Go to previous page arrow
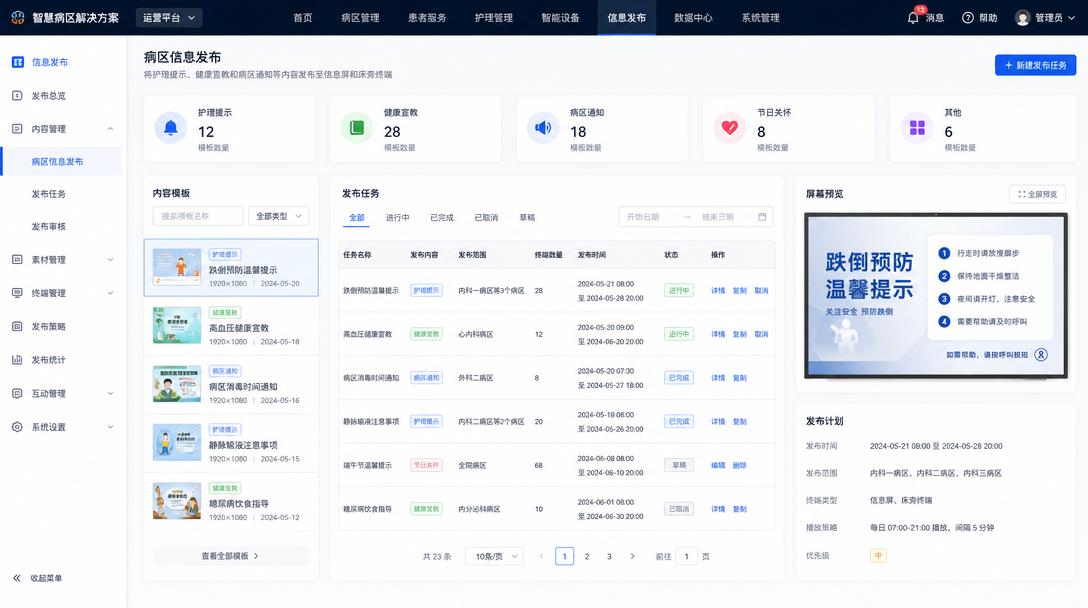Viewport: 1088px width, 608px height. pyautogui.click(x=541, y=557)
